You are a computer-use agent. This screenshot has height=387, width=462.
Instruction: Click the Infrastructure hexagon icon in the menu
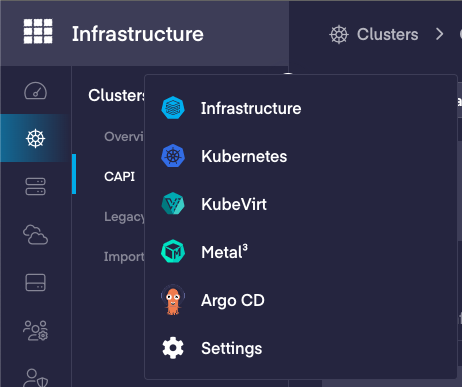(173, 108)
